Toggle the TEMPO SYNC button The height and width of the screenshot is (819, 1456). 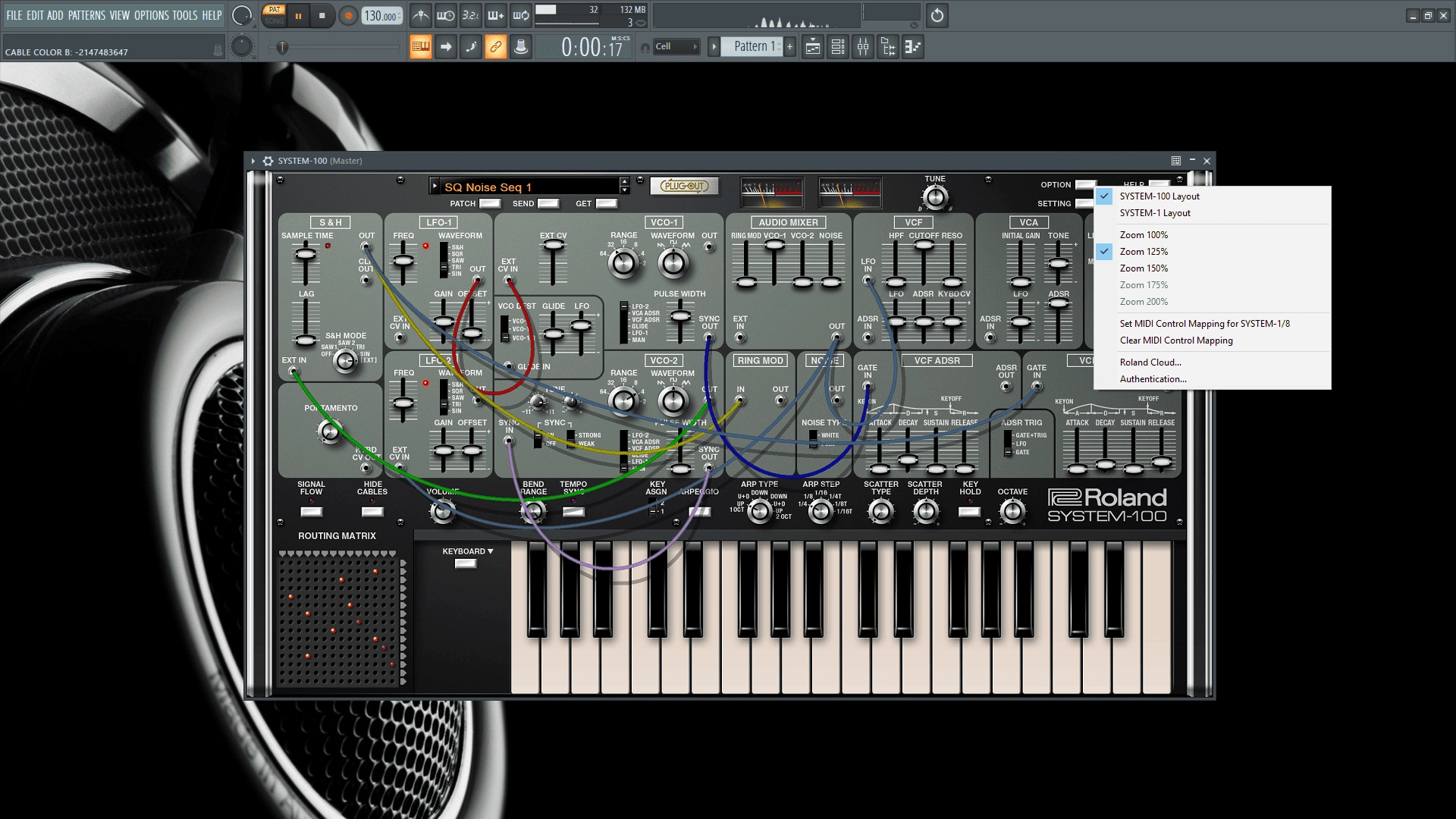pos(573,512)
